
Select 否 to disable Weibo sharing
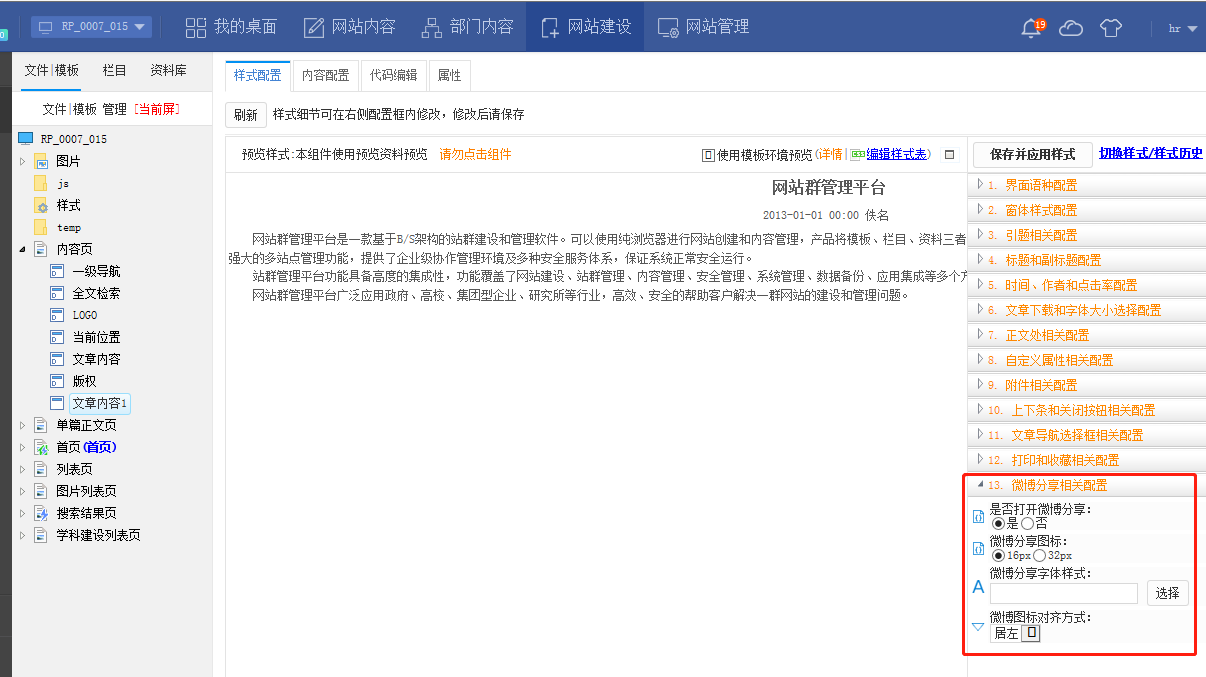coord(1028,523)
